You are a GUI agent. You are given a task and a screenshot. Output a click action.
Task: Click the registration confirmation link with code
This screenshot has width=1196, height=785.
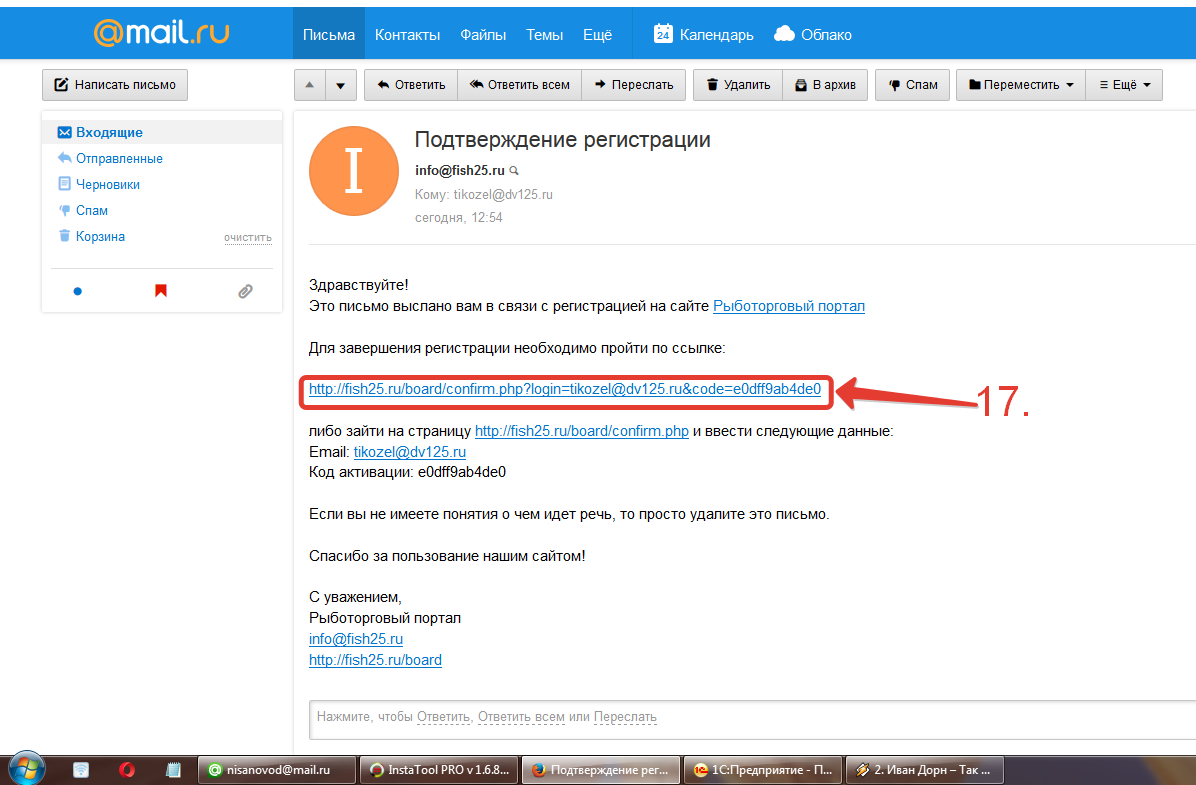(564, 390)
